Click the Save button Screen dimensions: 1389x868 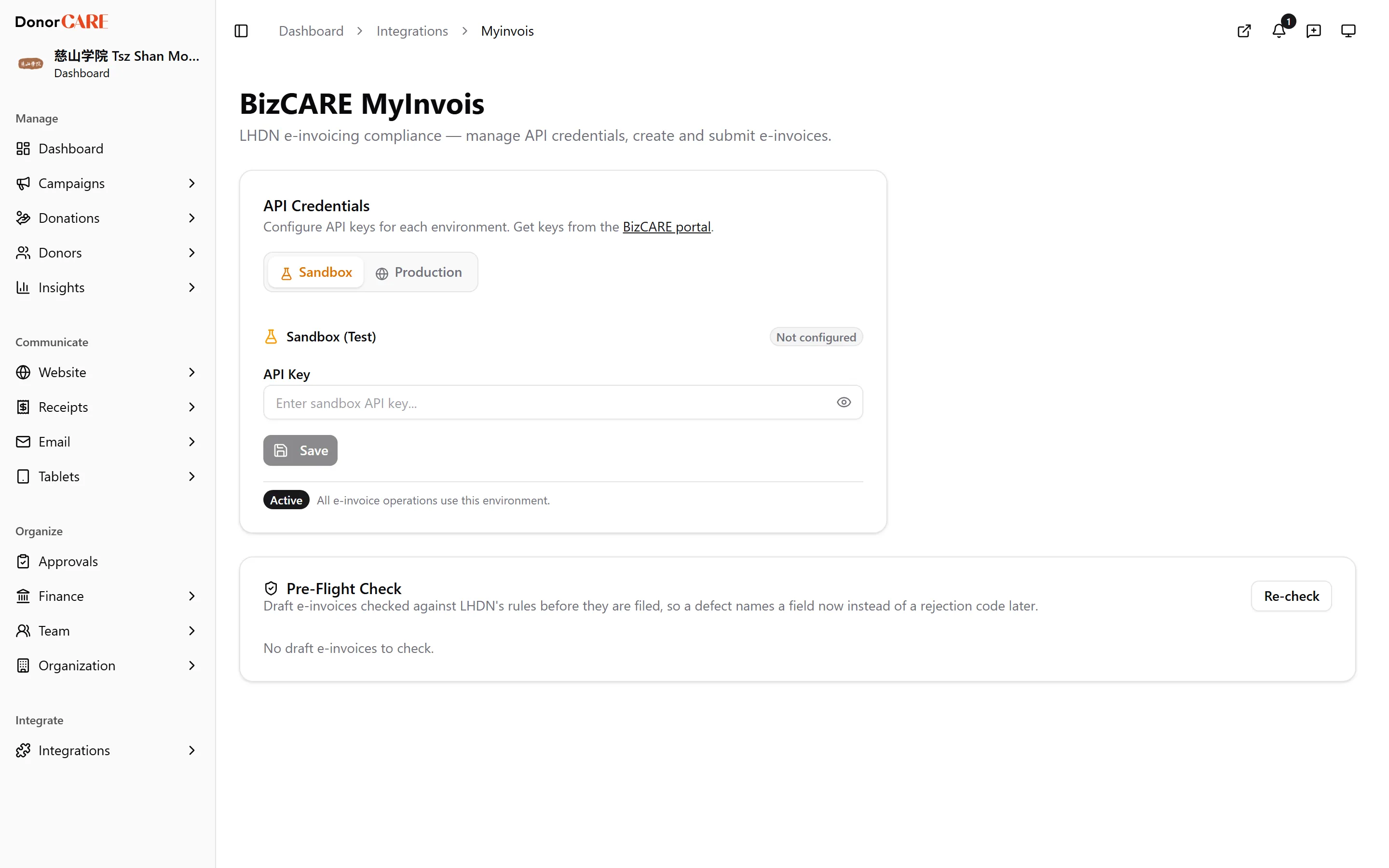(300, 451)
